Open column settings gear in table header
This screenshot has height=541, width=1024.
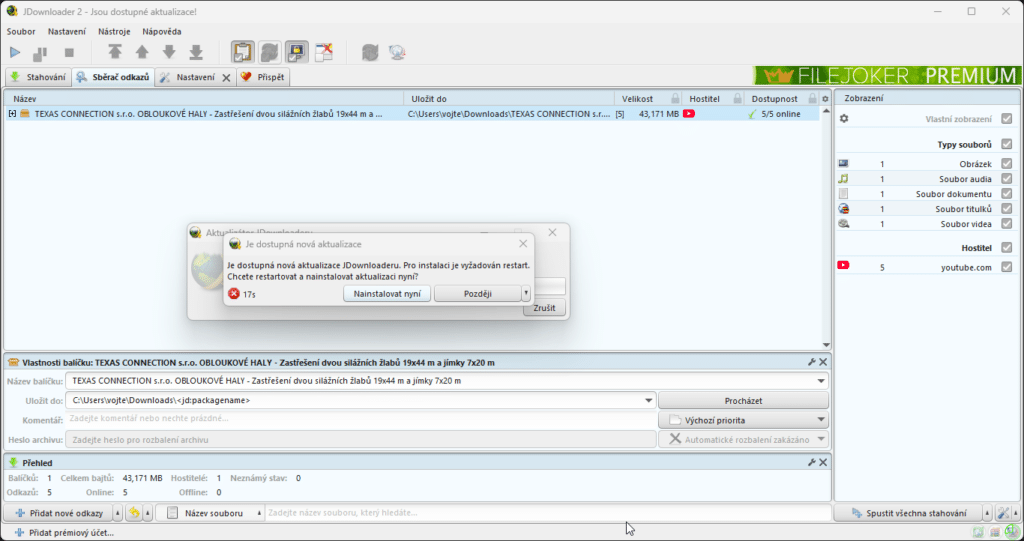point(825,99)
